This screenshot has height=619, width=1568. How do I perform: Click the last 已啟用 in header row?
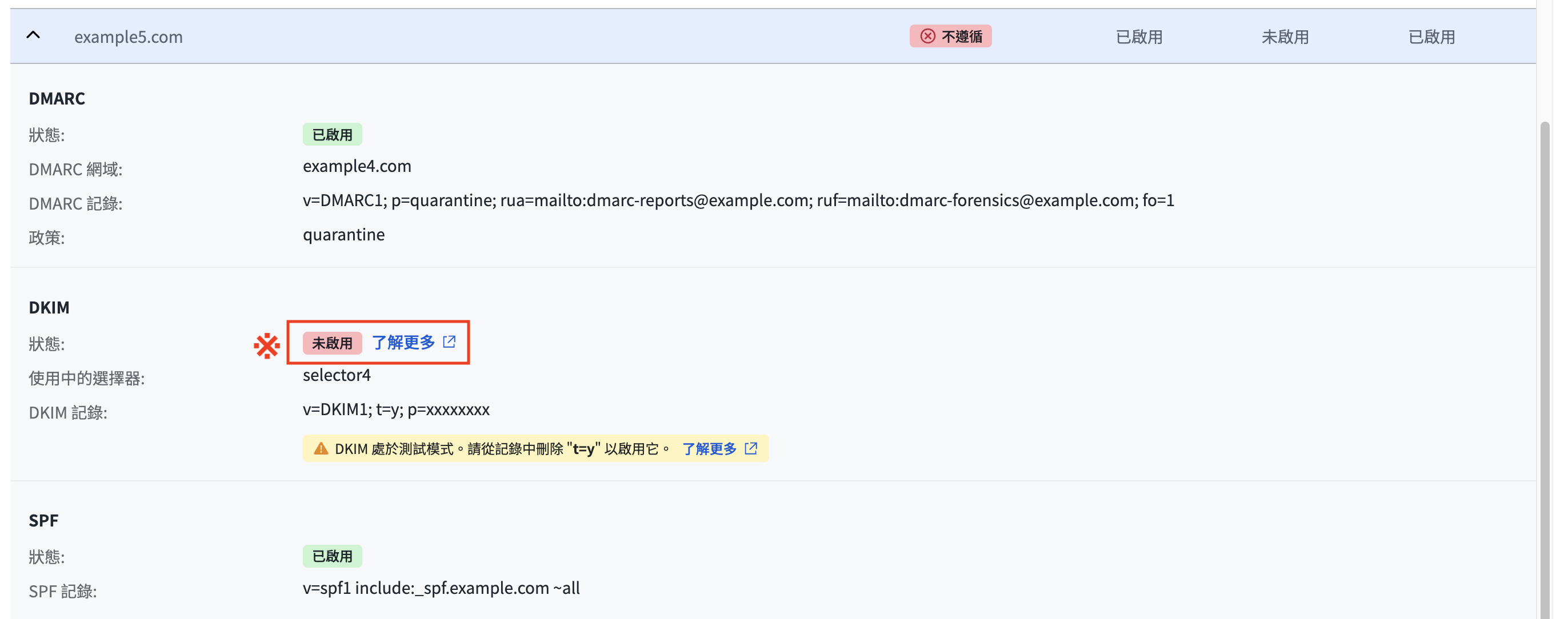[x=1431, y=37]
